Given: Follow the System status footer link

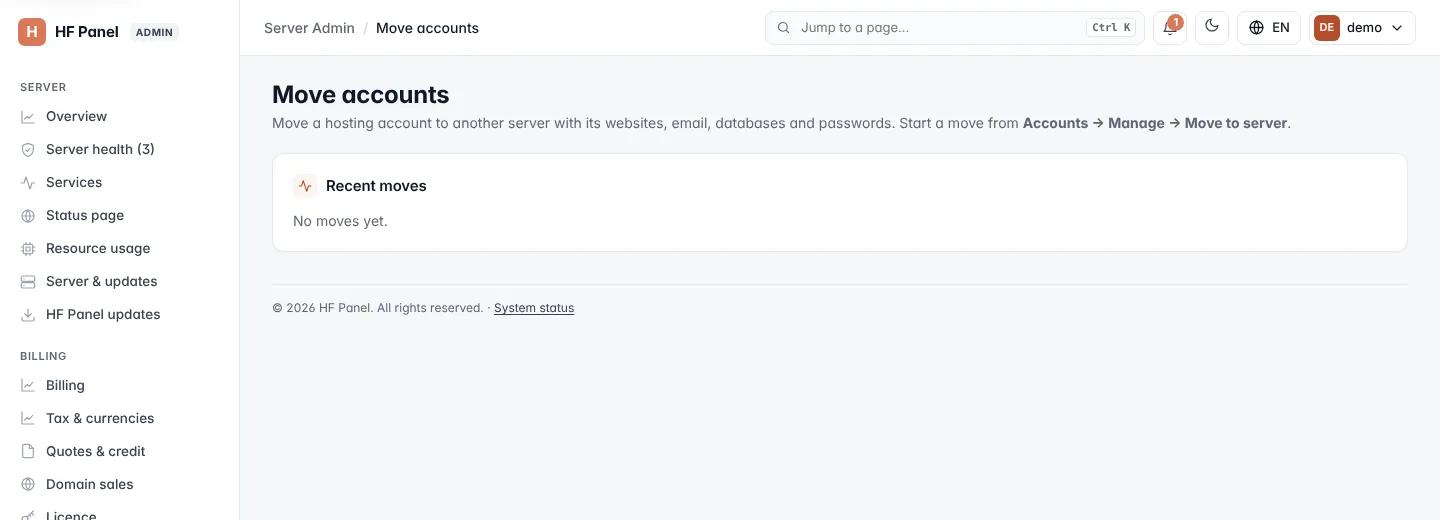Looking at the screenshot, I should pos(534,308).
